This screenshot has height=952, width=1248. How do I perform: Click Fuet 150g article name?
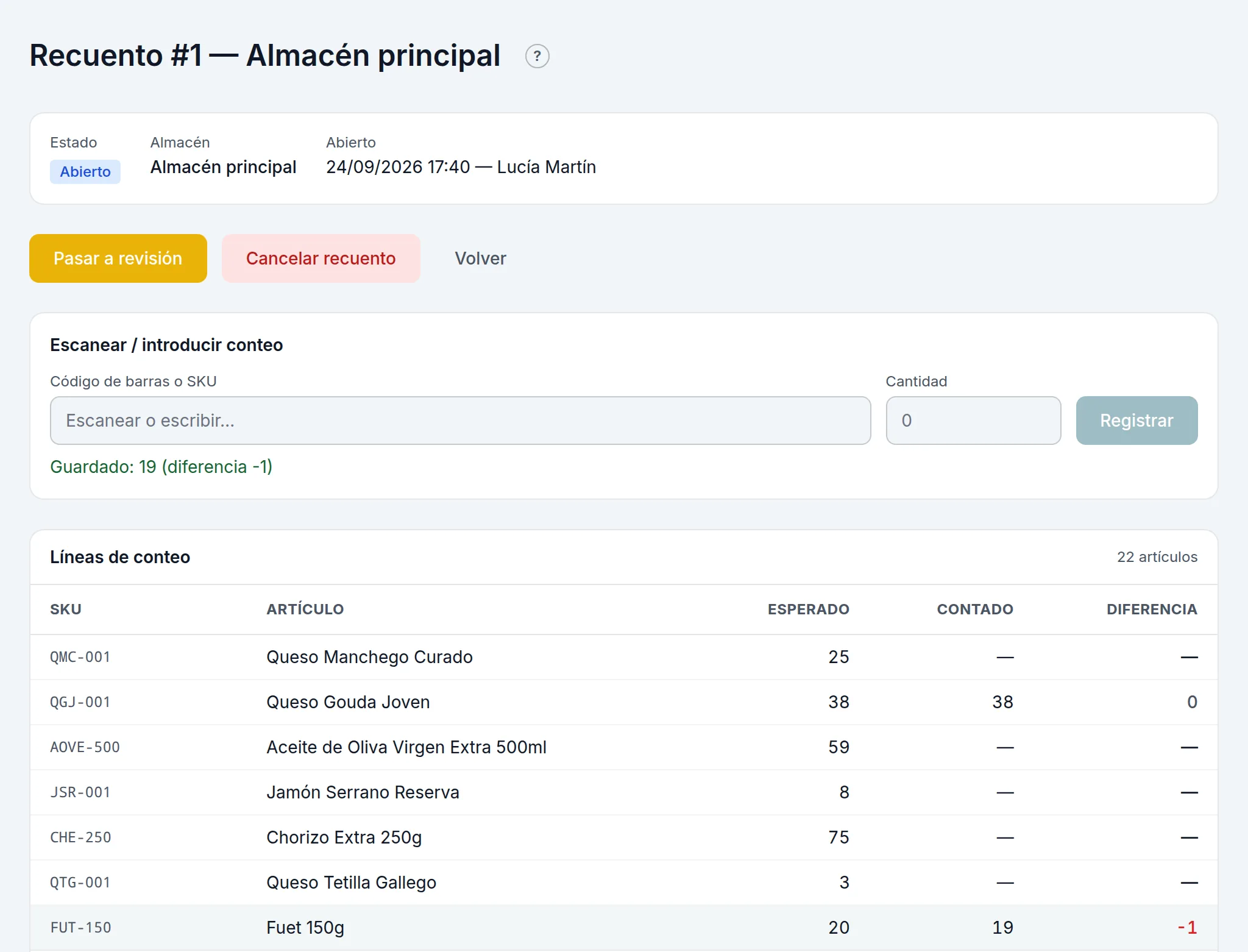click(x=305, y=928)
